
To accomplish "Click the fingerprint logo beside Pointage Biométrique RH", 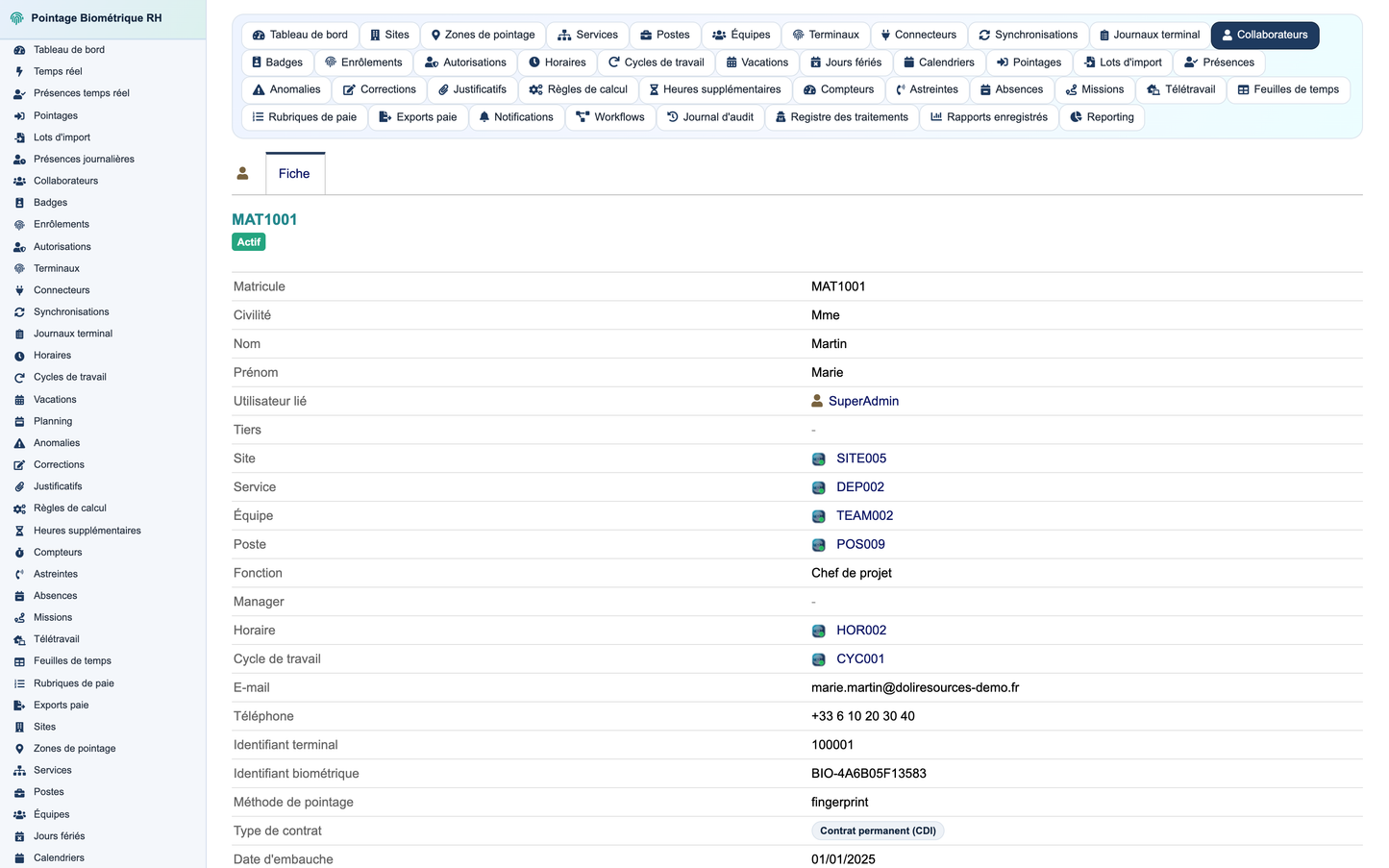I will coord(16,18).
